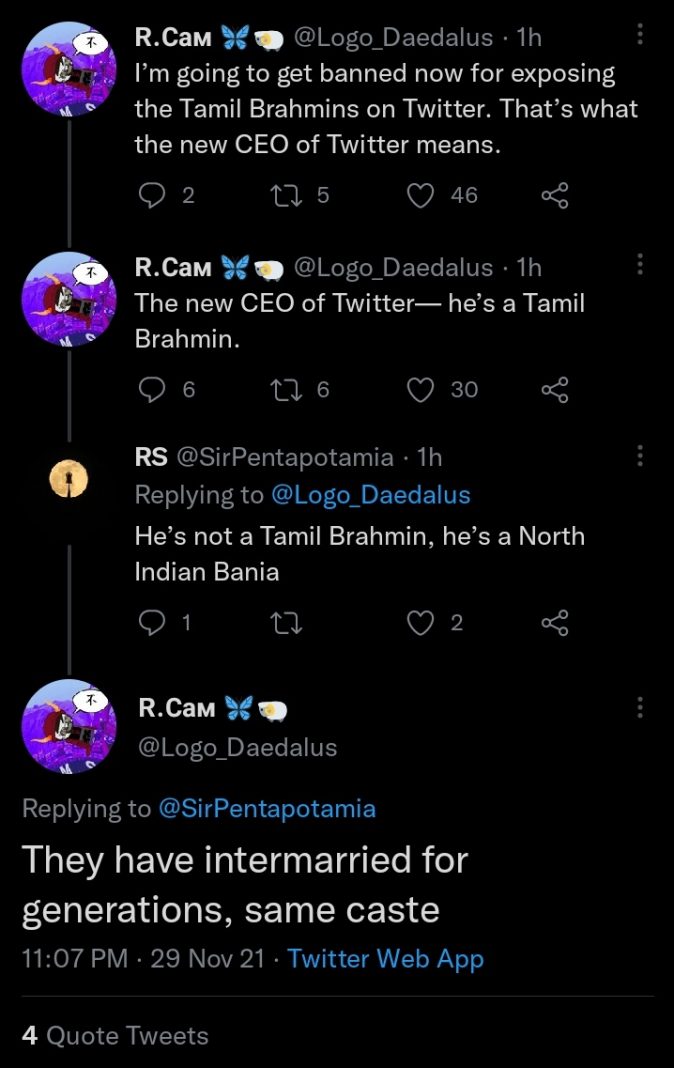Image resolution: width=674 pixels, height=1068 pixels.
Task: View the 4 Quote Tweets
Action: [115, 1035]
